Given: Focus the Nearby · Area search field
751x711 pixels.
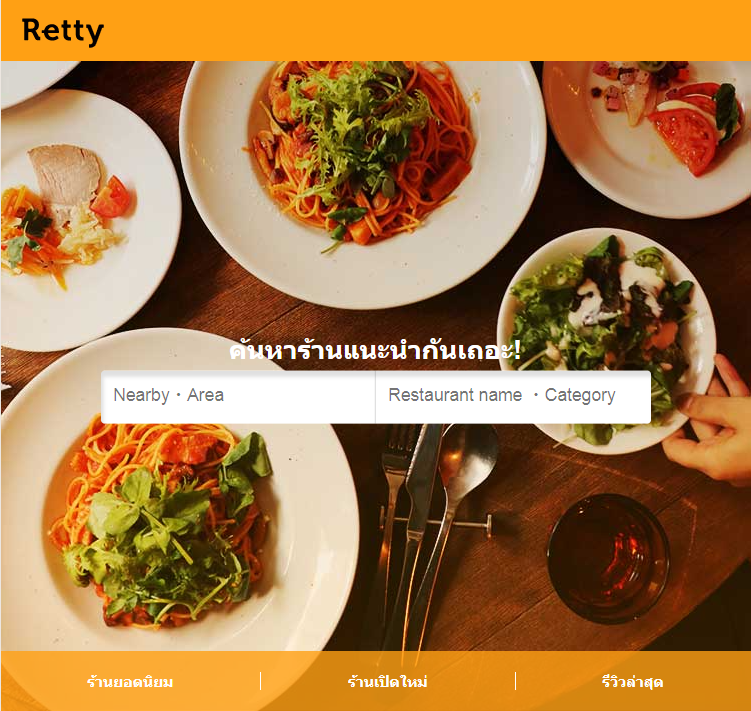Looking at the screenshot, I should [x=238, y=396].
